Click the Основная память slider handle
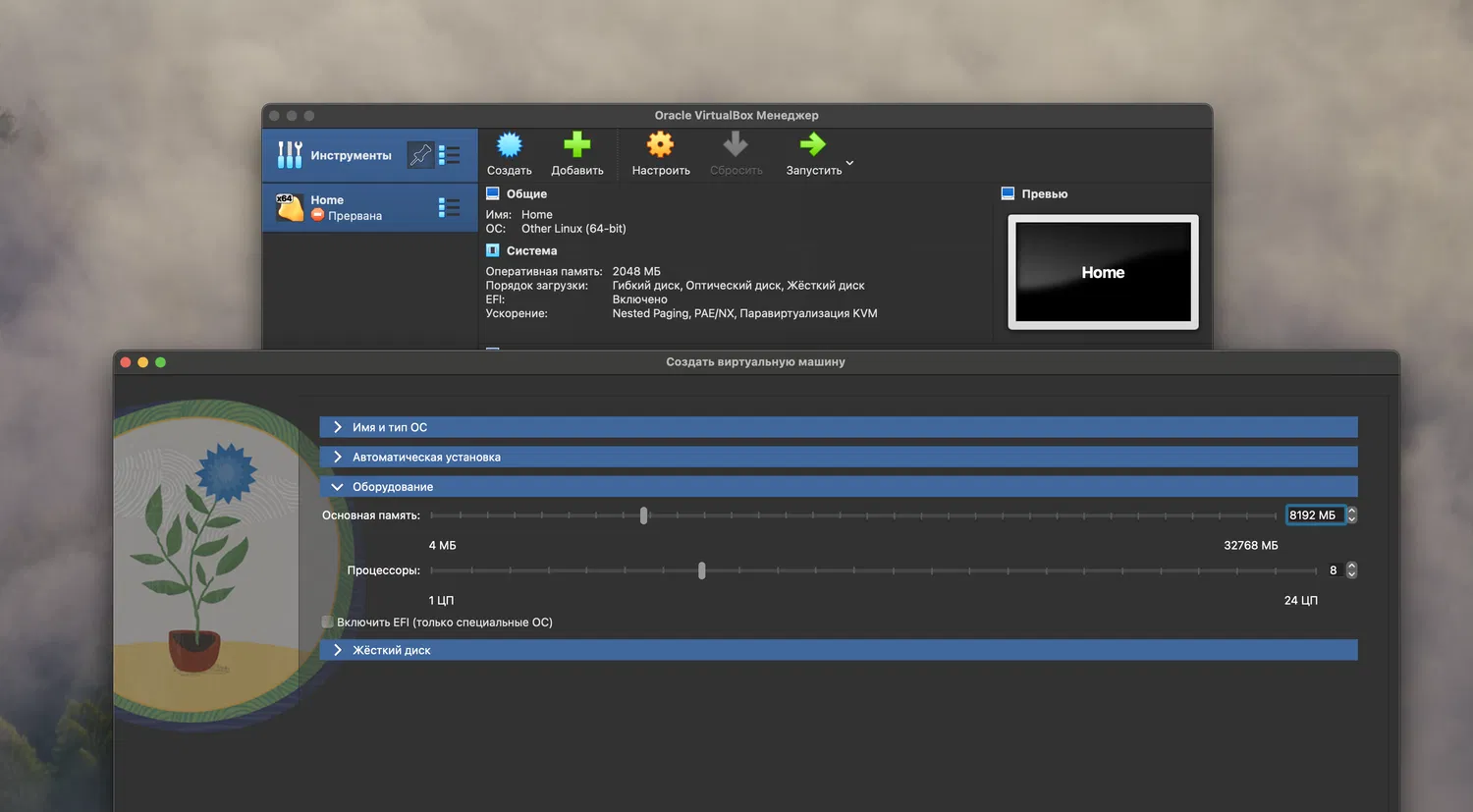Viewport: 1473px width, 812px height. point(643,515)
